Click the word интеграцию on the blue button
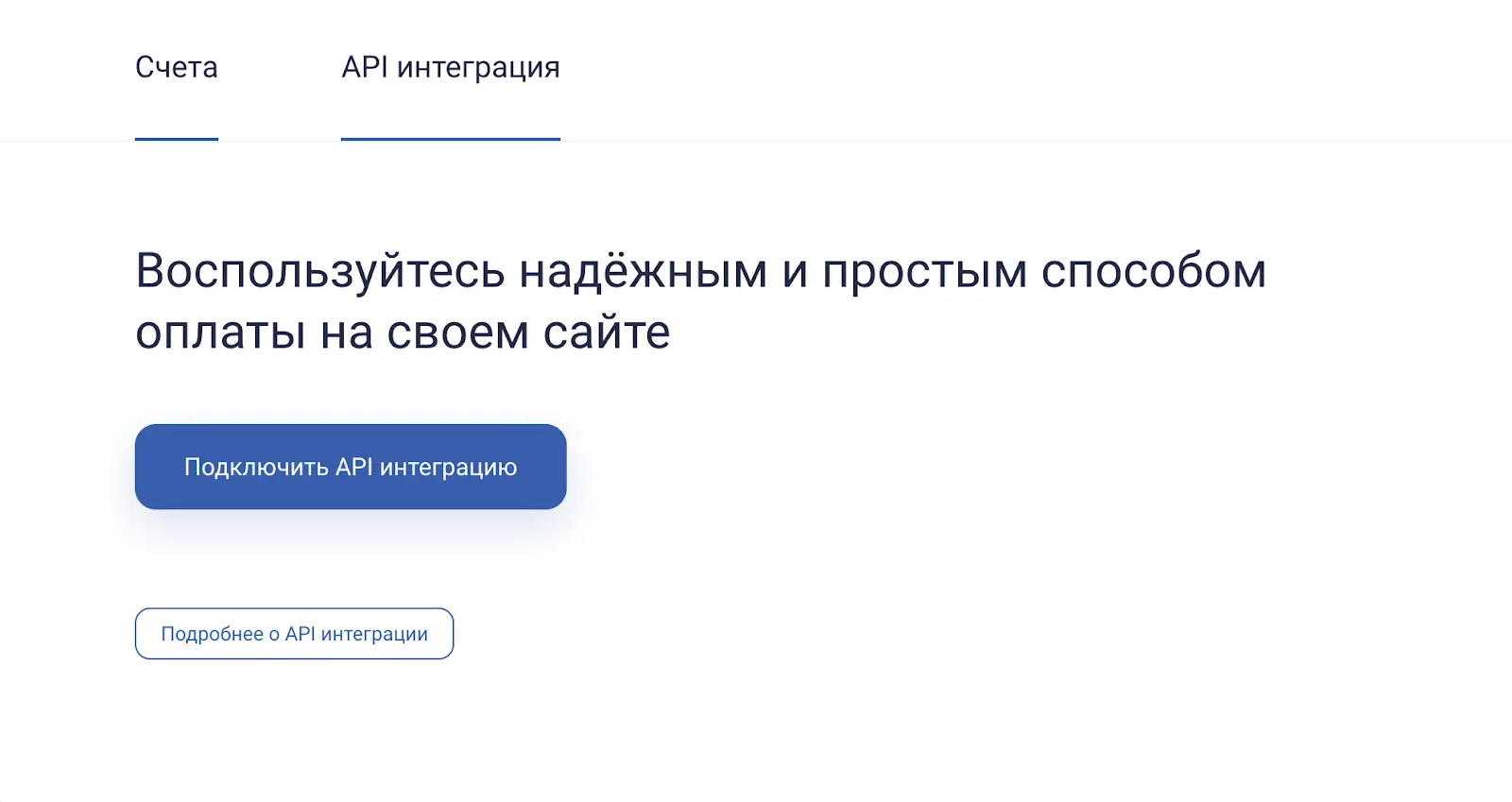The height and width of the screenshot is (802, 1512). pos(448,468)
